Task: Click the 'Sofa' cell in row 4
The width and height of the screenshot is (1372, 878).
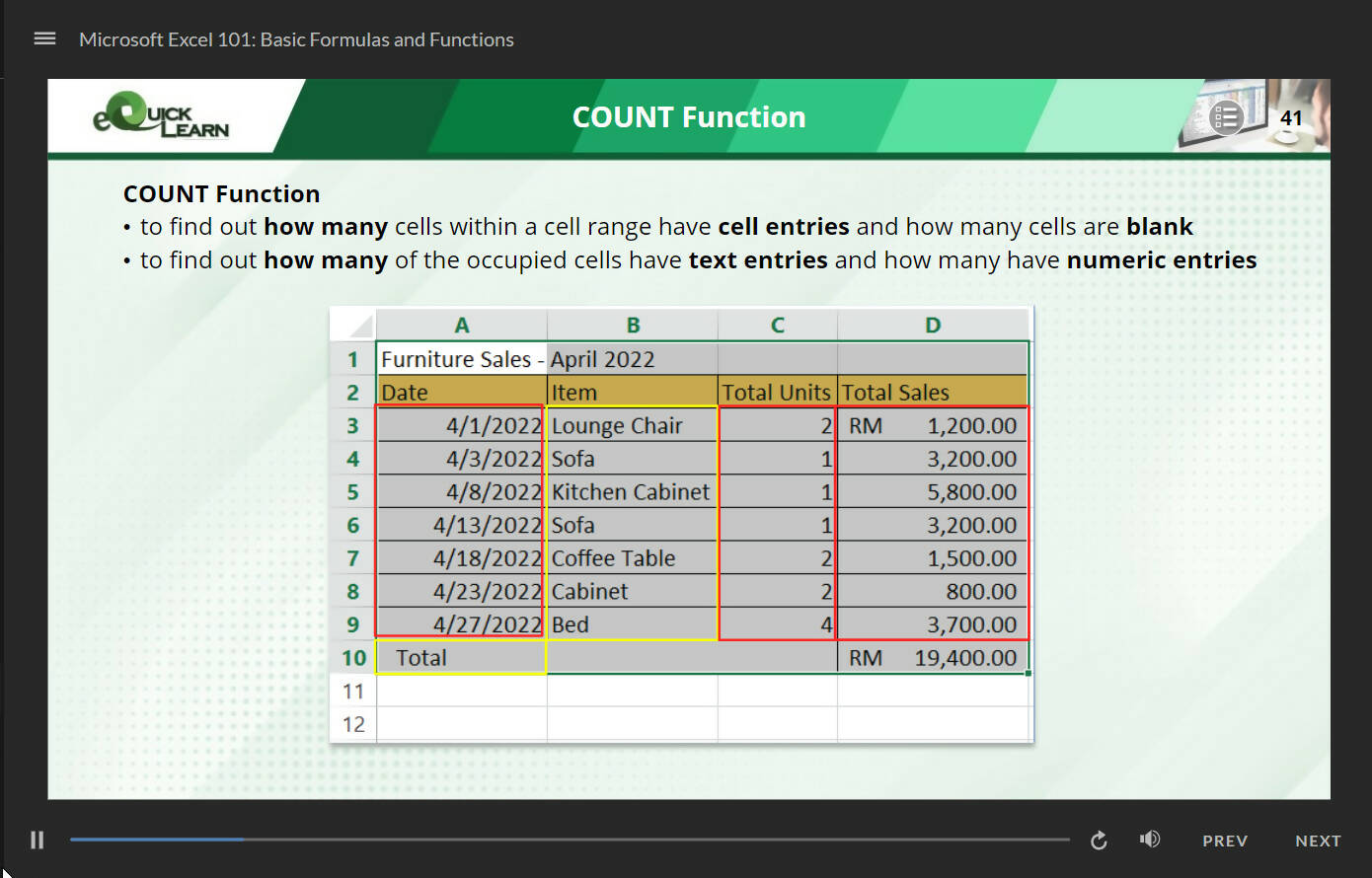Action: pos(633,459)
